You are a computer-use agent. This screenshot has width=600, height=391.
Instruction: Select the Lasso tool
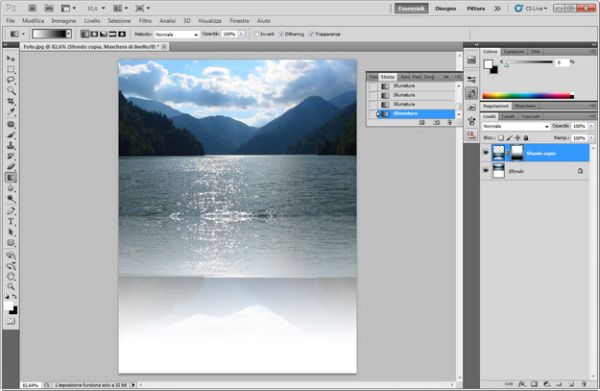coord(11,80)
